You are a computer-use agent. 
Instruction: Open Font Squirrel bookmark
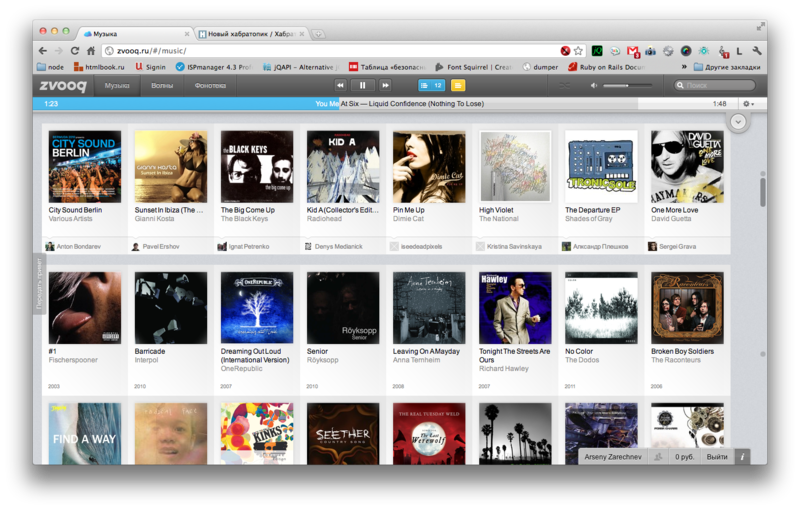coord(473,67)
